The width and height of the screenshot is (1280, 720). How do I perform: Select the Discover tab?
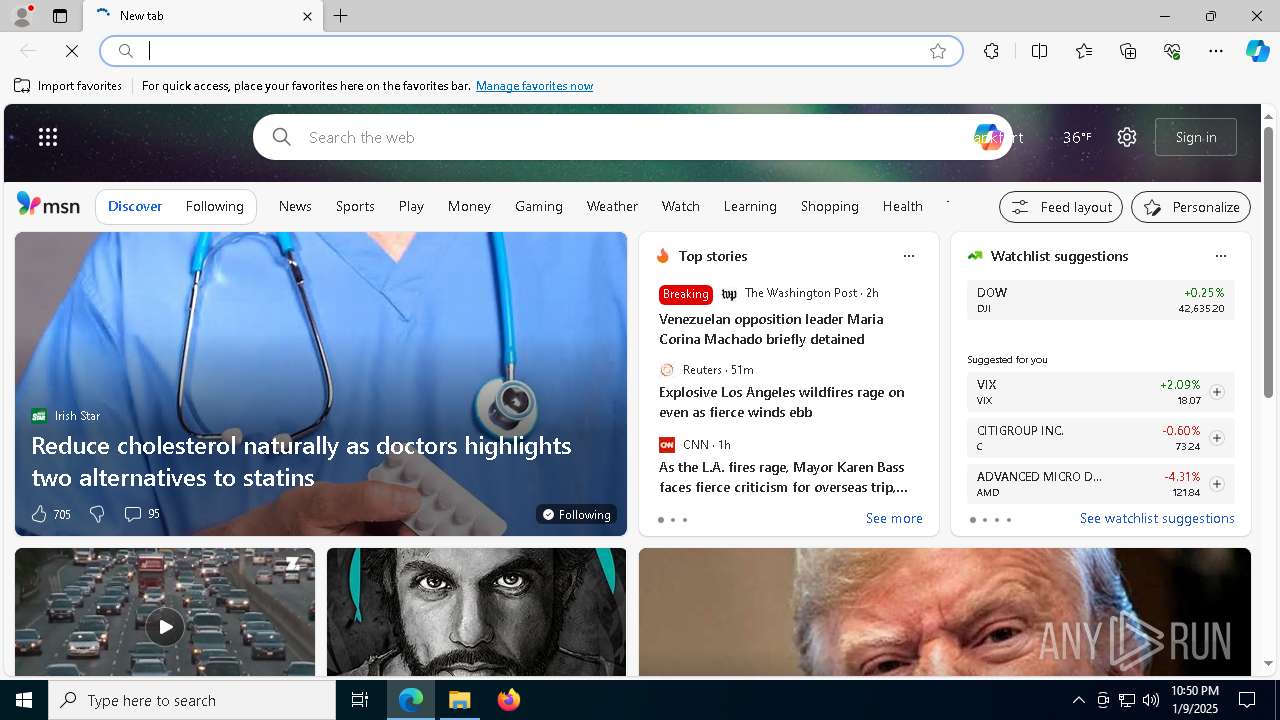(x=135, y=206)
